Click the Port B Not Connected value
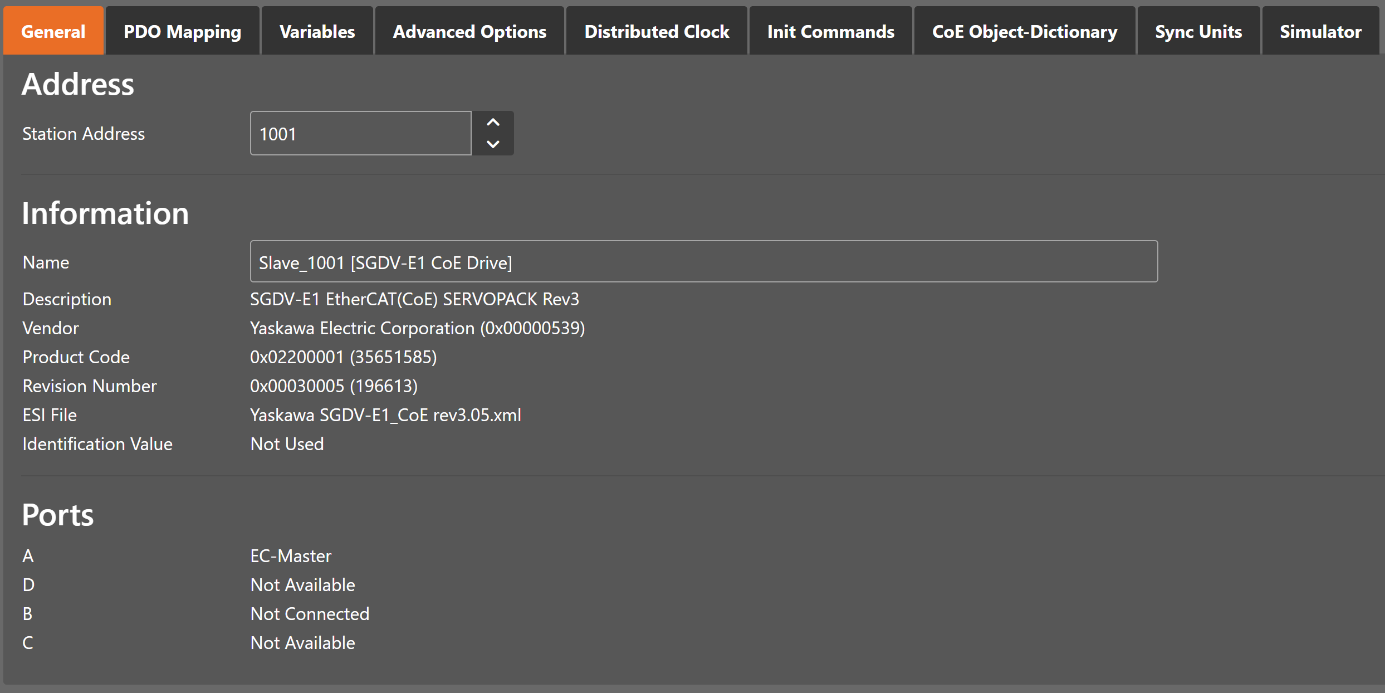Viewport: 1385px width, 693px height. [x=309, y=614]
